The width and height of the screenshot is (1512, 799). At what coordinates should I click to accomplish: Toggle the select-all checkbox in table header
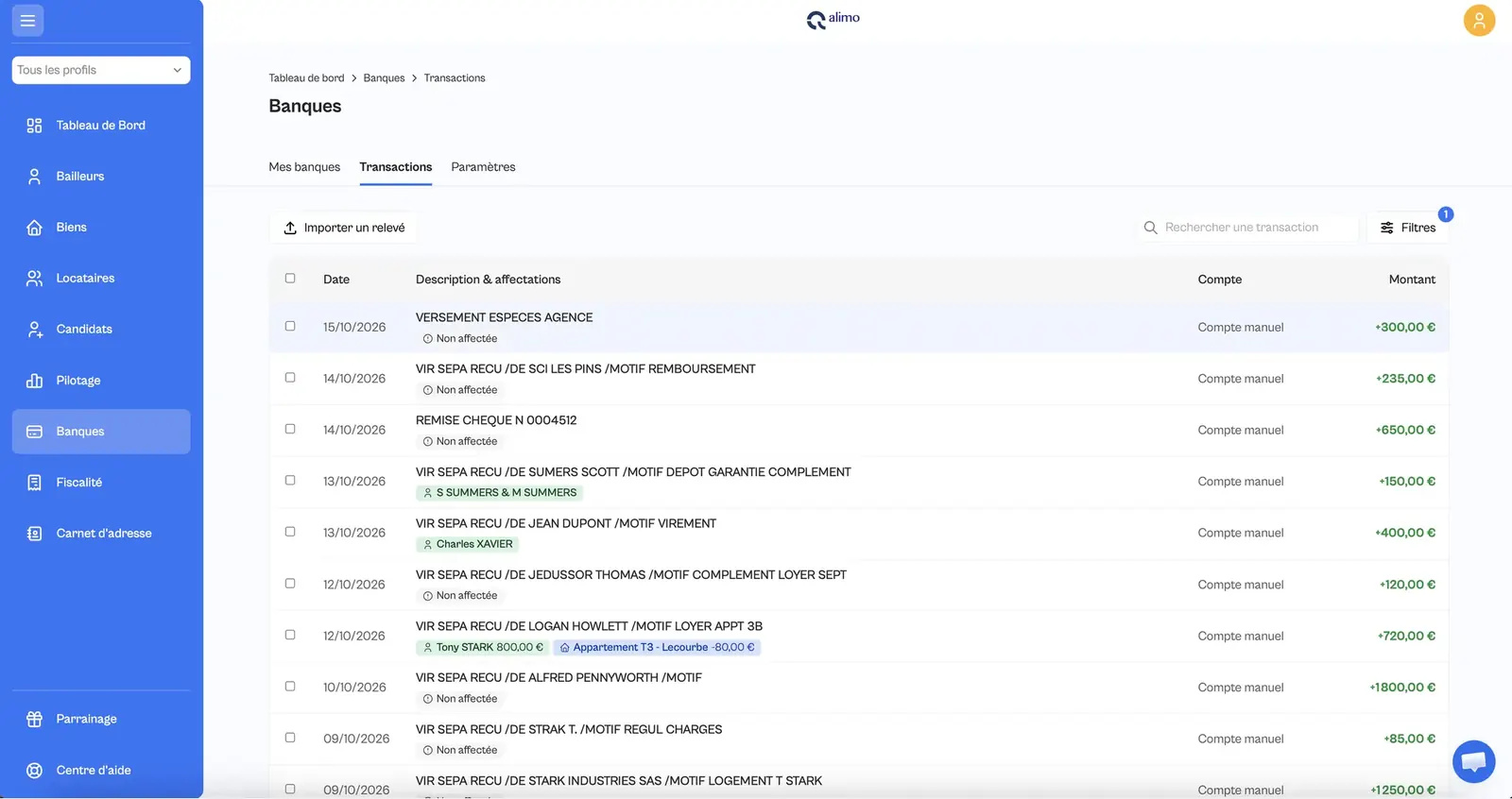pos(290,279)
